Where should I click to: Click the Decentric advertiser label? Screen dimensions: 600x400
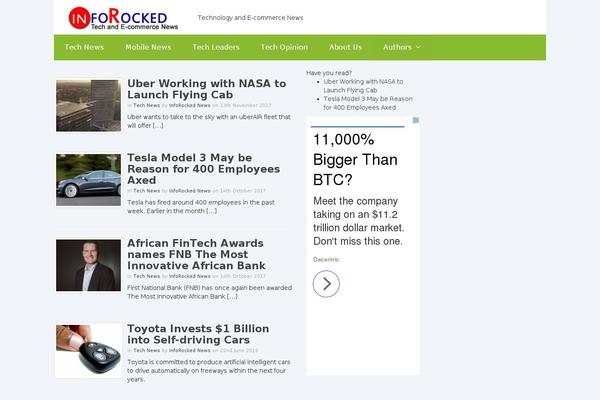click(326, 260)
